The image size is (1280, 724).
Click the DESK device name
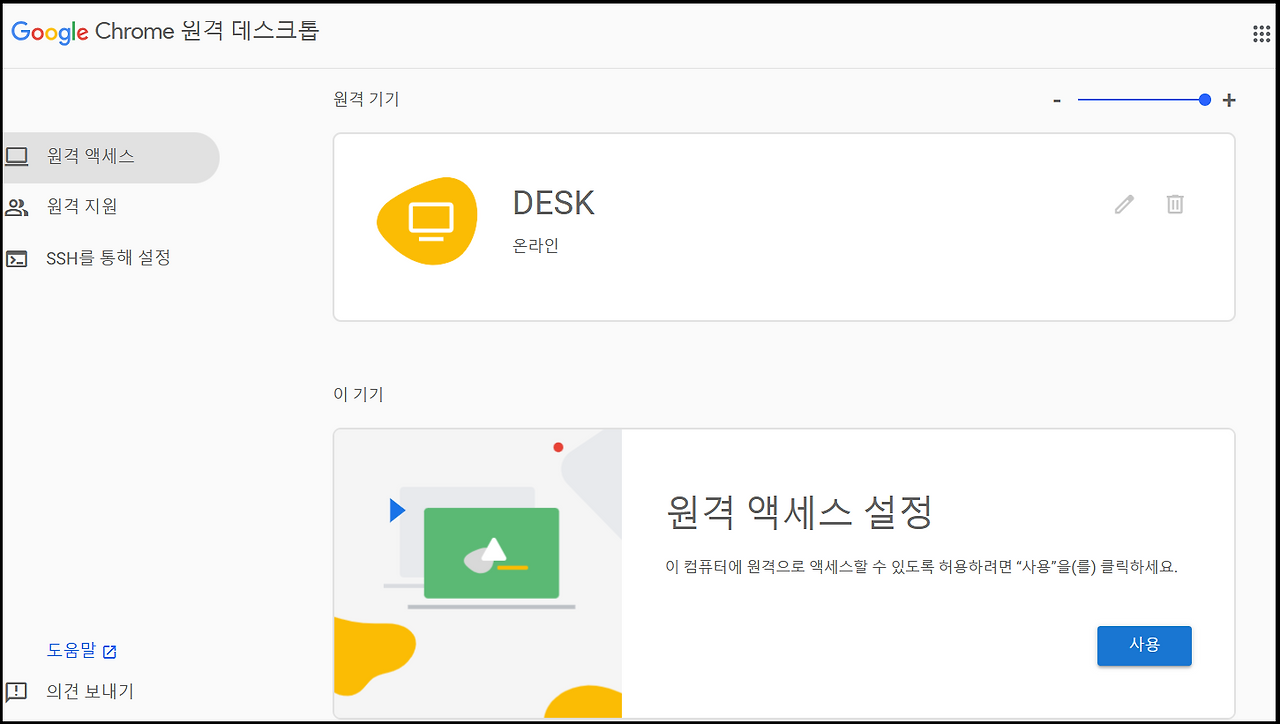(554, 203)
